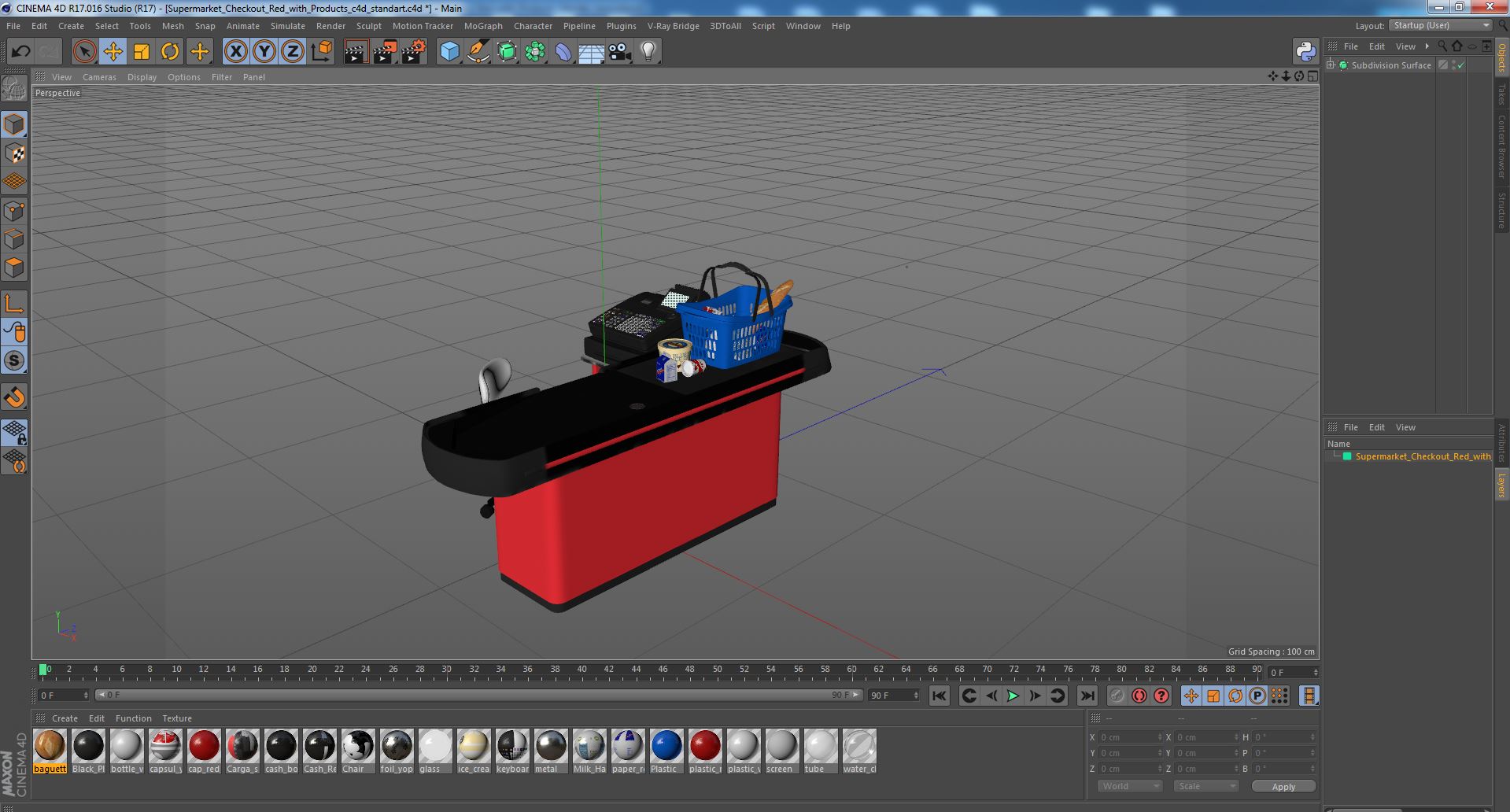Click the Undo arrow icon

point(20,52)
